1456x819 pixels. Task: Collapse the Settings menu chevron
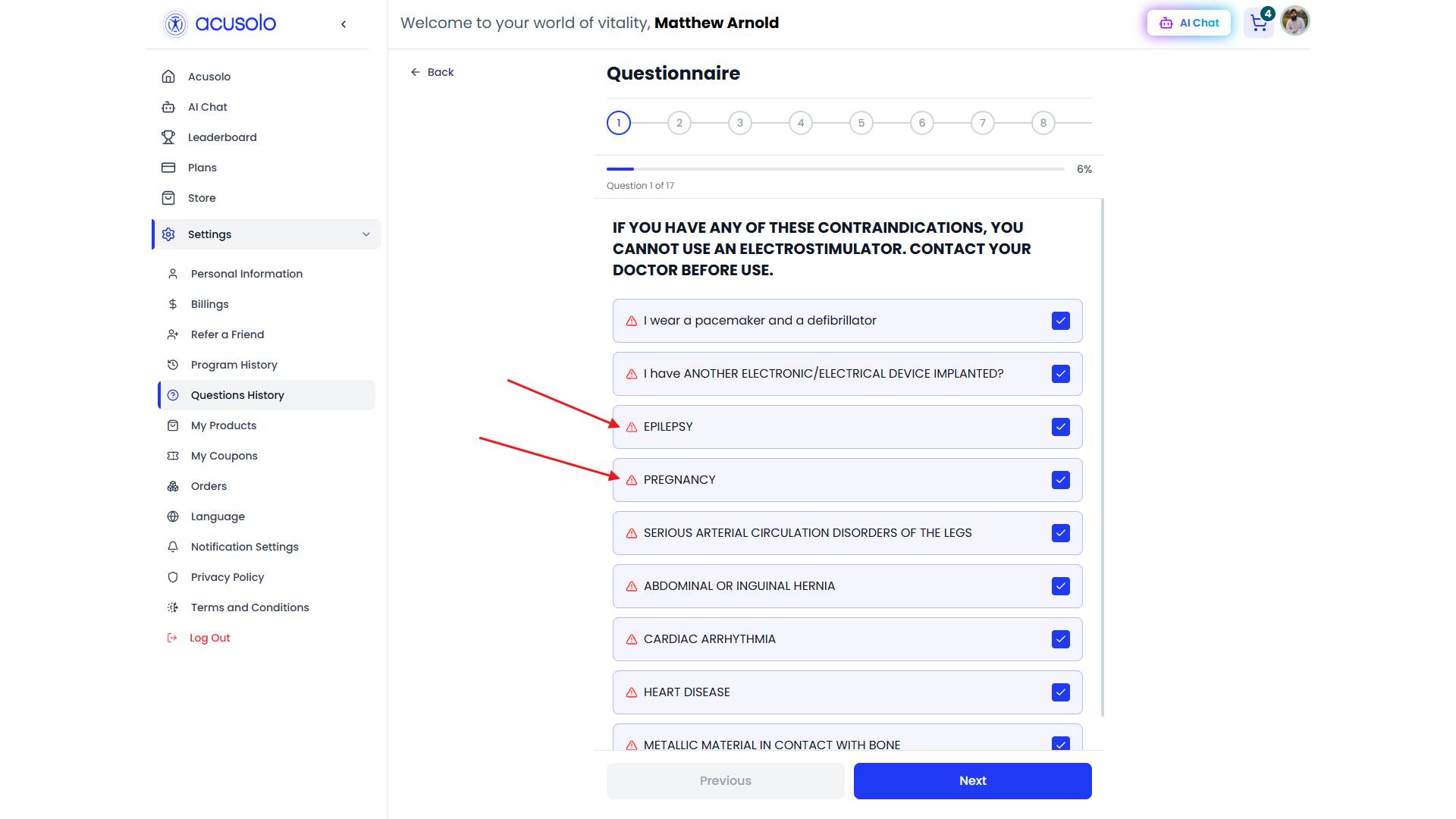(366, 234)
